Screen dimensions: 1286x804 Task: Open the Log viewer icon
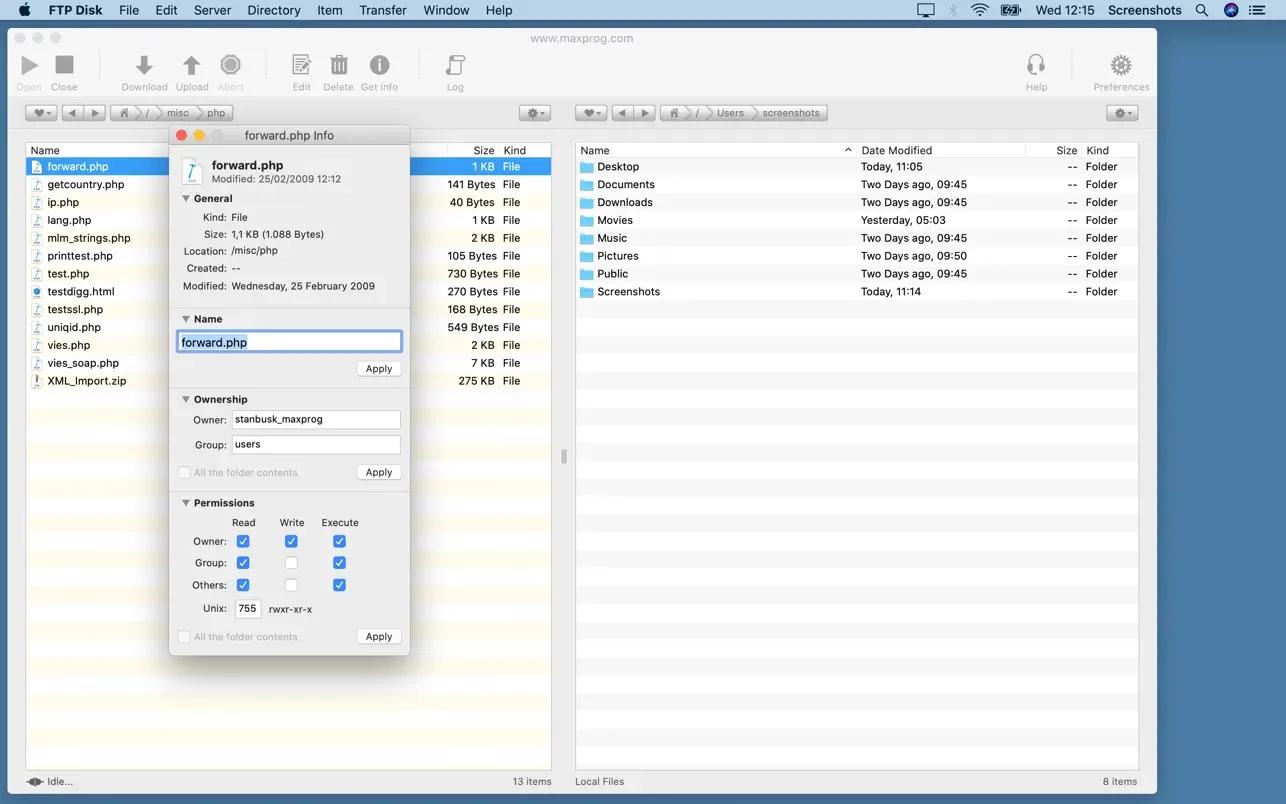[x=455, y=66]
